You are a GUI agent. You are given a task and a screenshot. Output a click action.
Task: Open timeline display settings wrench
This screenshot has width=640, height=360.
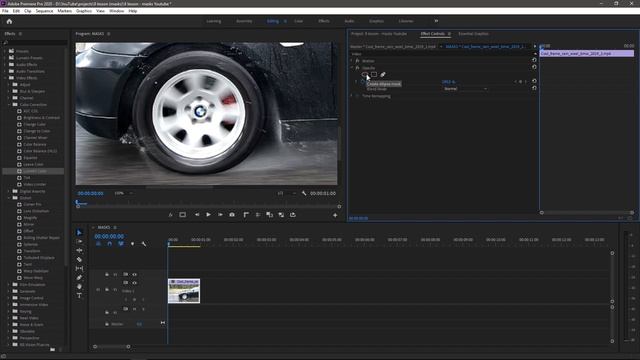[x=144, y=244]
